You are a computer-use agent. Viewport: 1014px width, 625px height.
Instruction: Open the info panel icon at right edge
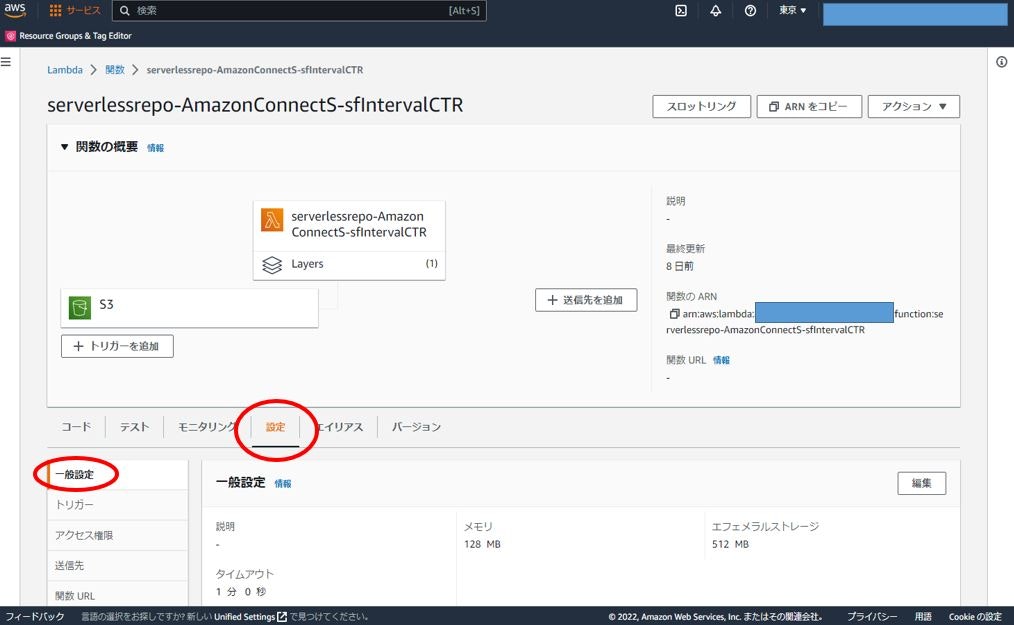pos(1001,62)
